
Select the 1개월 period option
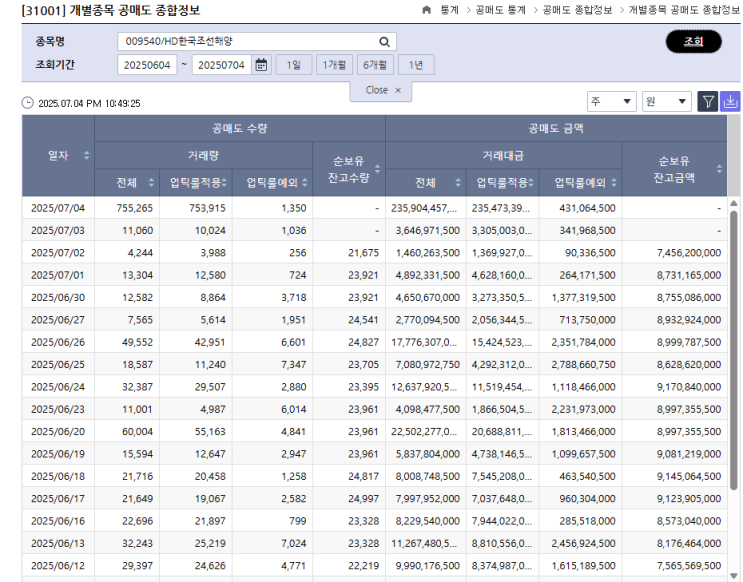pyautogui.click(x=334, y=65)
